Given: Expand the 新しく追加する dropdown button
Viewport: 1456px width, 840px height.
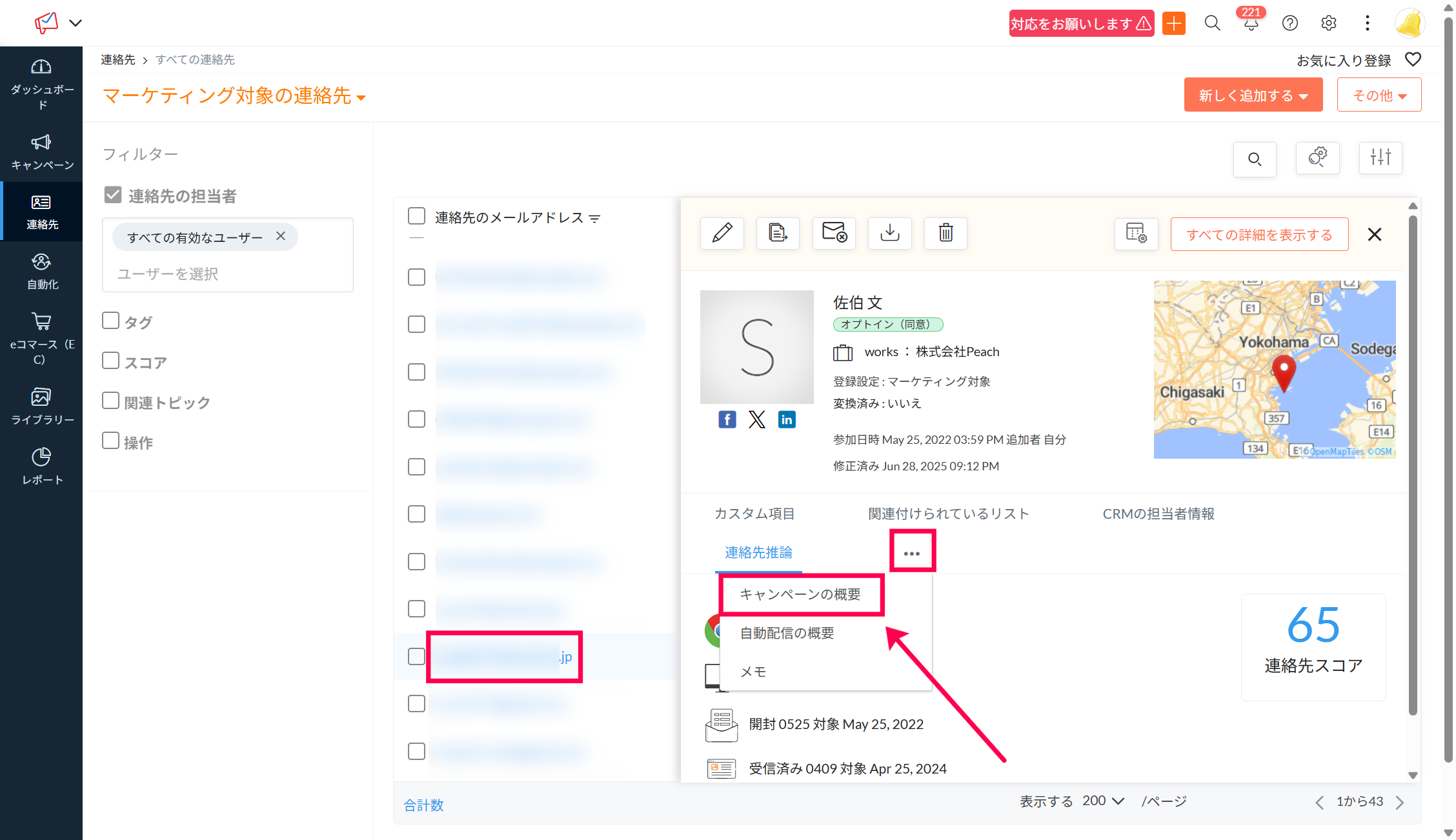Looking at the screenshot, I should point(1253,95).
